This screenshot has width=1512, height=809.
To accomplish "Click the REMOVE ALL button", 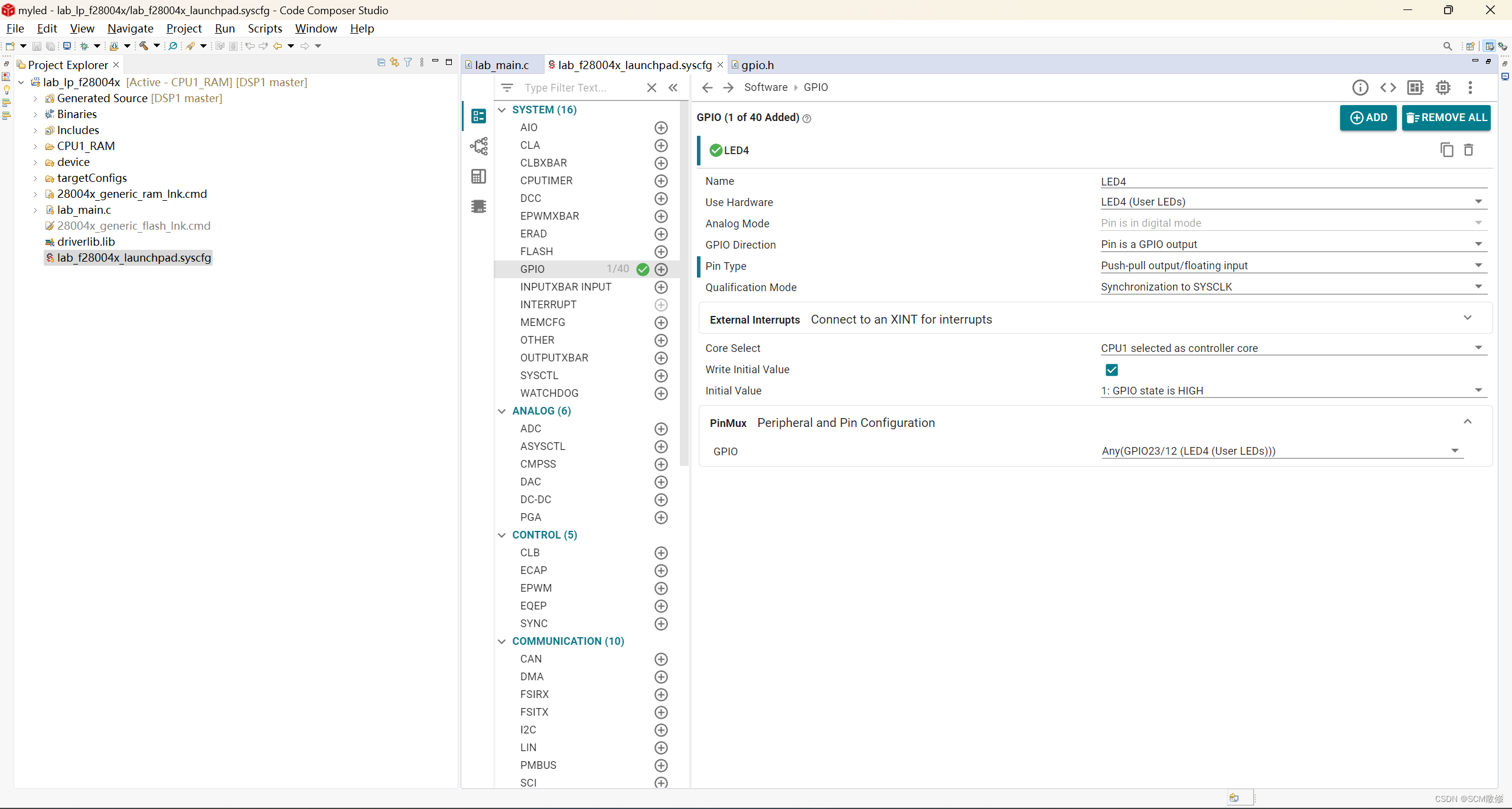I will (1446, 118).
